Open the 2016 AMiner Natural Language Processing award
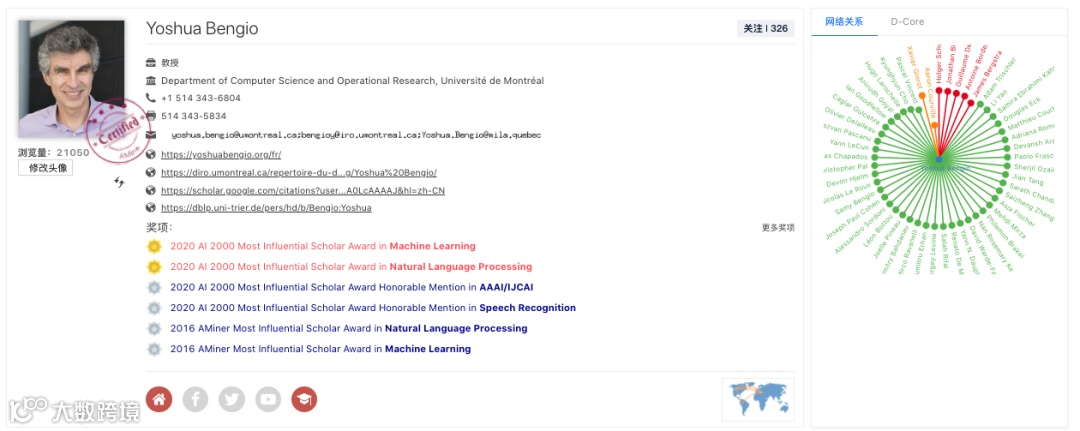The height and width of the screenshot is (431, 1080). [349, 328]
